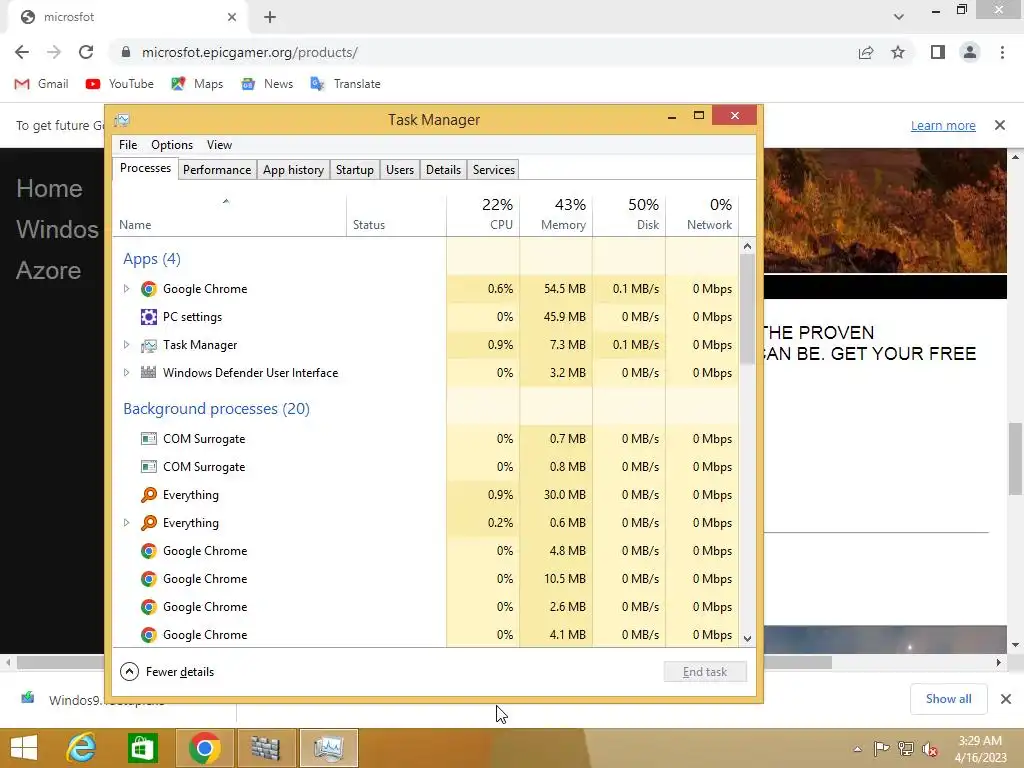Open the File menu in Task Manager
This screenshot has height=768, width=1024.
click(x=128, y=145)
